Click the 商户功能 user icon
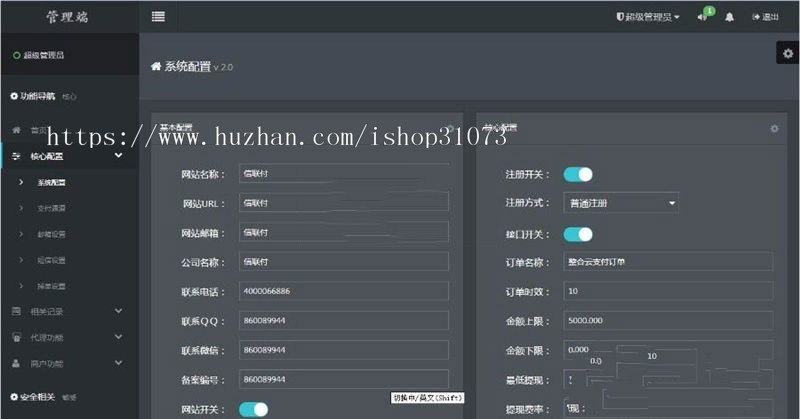The height and width of the screenshot is (419, 800). pyautogui.click(x=16, y=363)
